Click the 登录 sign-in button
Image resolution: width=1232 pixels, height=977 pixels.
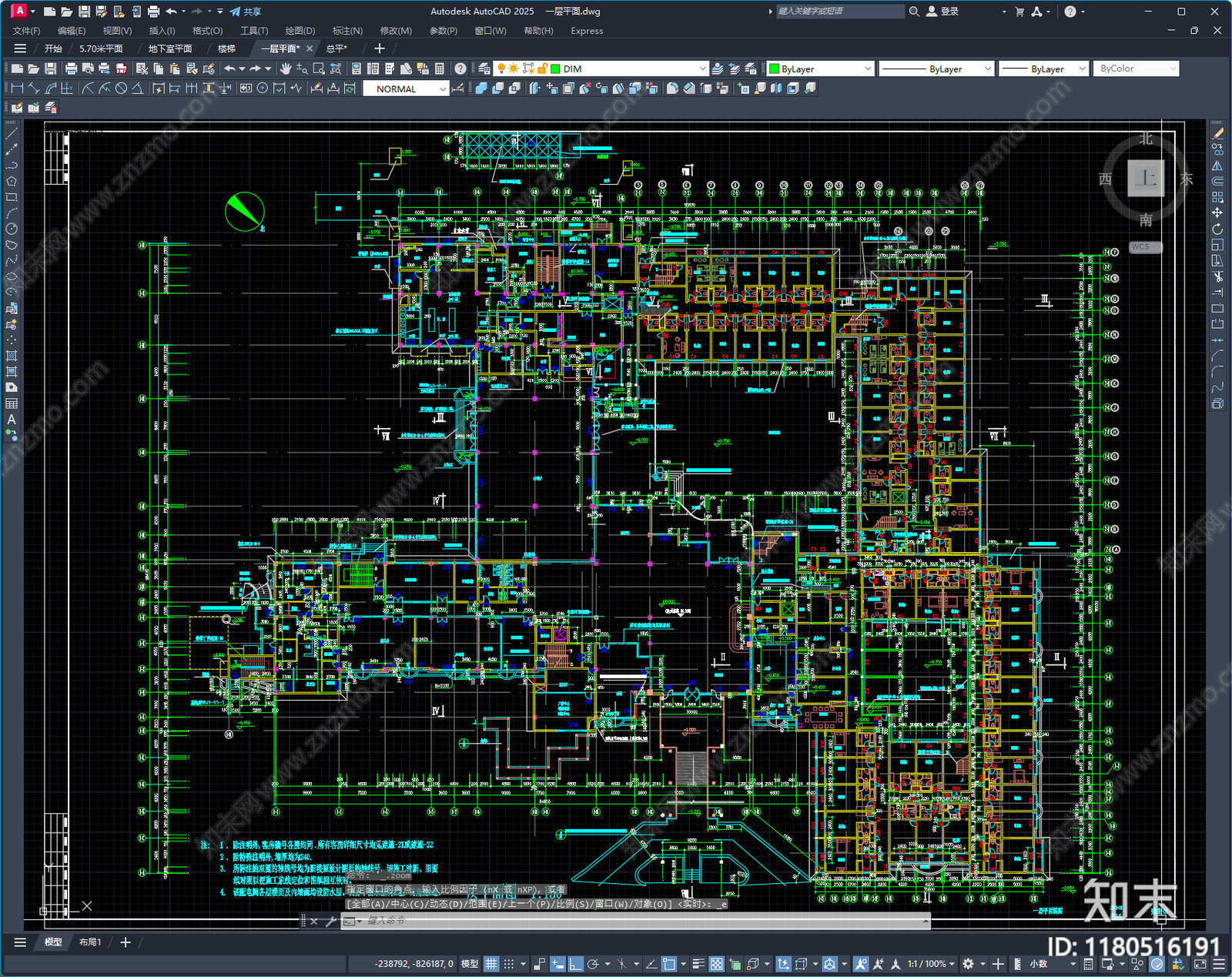(x=943, y=12)
